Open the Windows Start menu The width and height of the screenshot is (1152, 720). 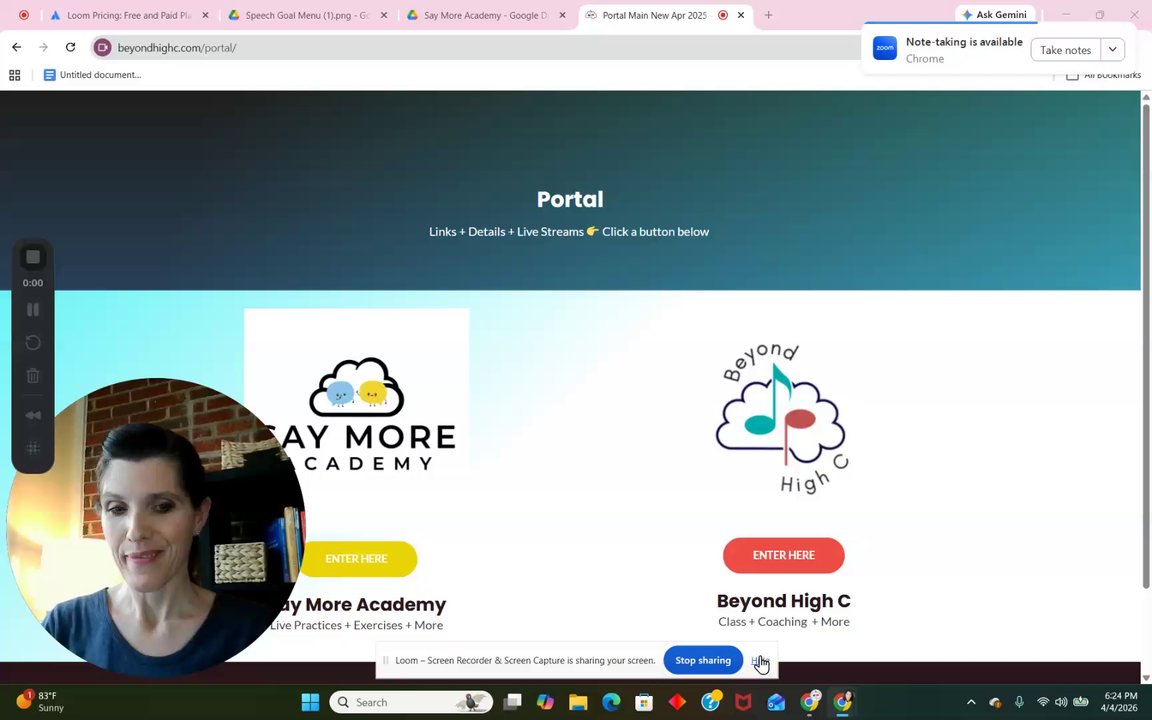point(310,702)
